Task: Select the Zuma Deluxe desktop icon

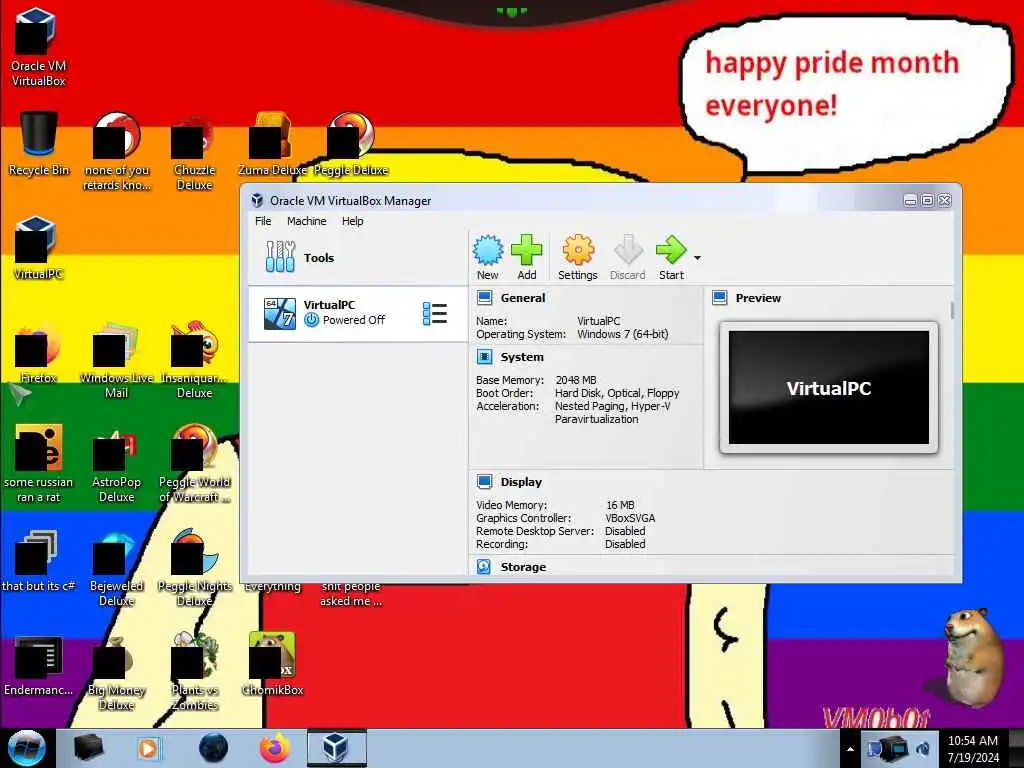Action: pos(272,144)
